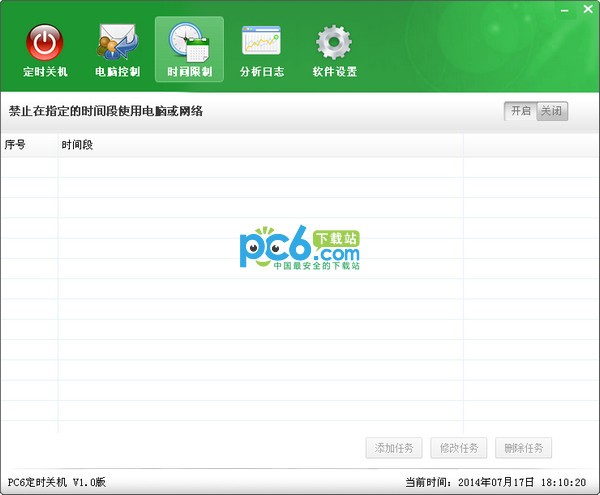Click the 时间段 column header
This screenshot has height=495, width=600.
coord(261,145)
